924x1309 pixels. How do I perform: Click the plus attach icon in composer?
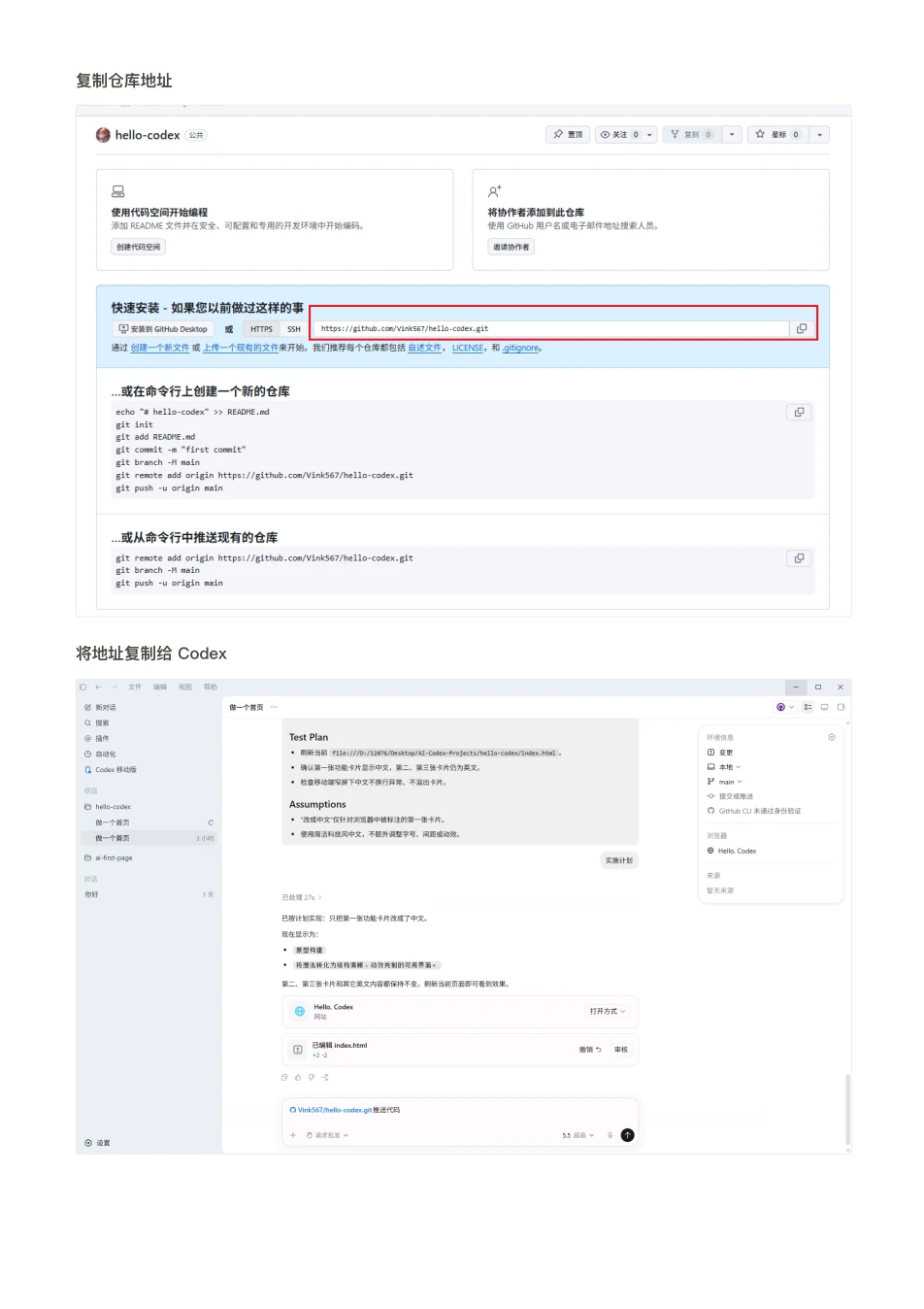[x=293, y=1135]
